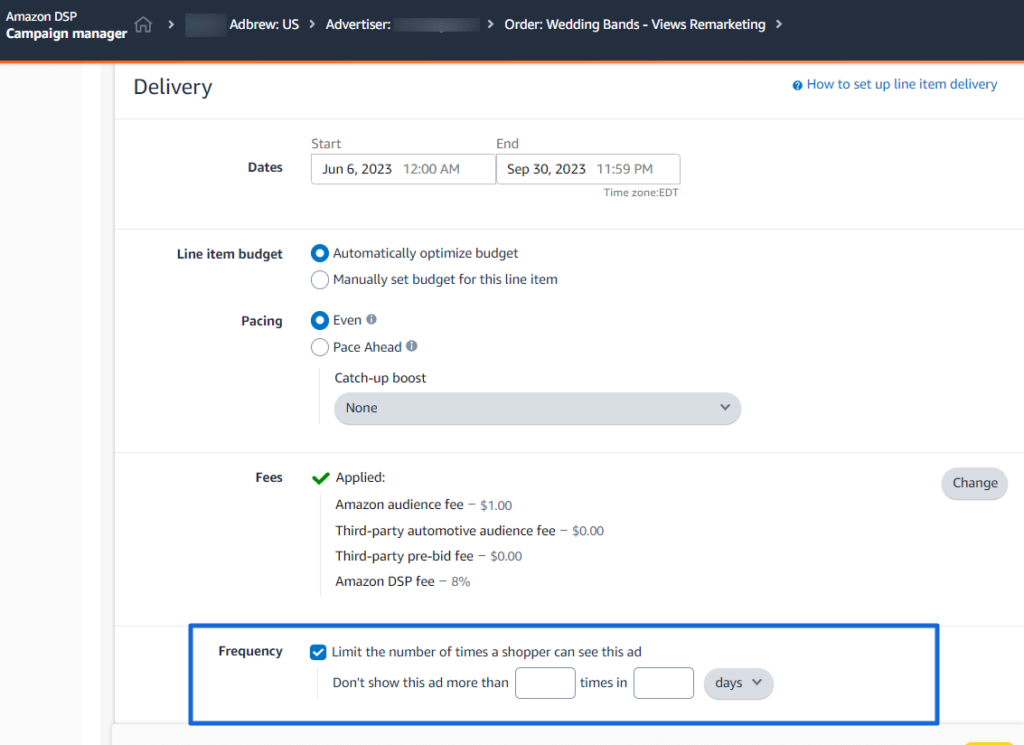Select Pace Ahead radio button
Viewport: 1024px width, 745px height.
point(319,347)
